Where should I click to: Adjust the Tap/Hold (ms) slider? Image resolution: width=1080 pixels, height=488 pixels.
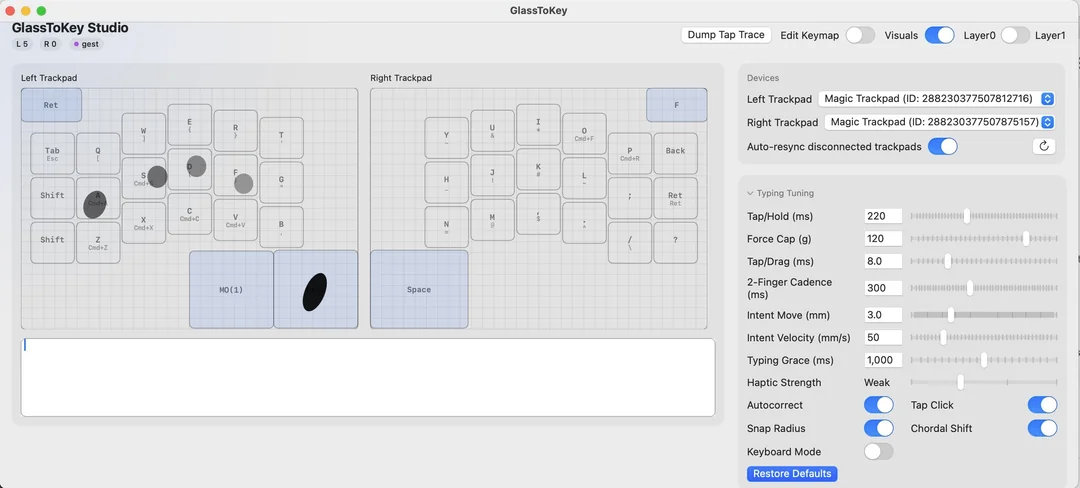point(984,216)
